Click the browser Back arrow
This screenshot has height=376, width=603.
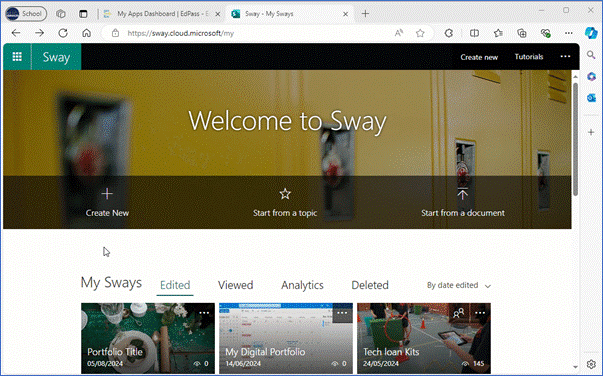click(16, 33)
